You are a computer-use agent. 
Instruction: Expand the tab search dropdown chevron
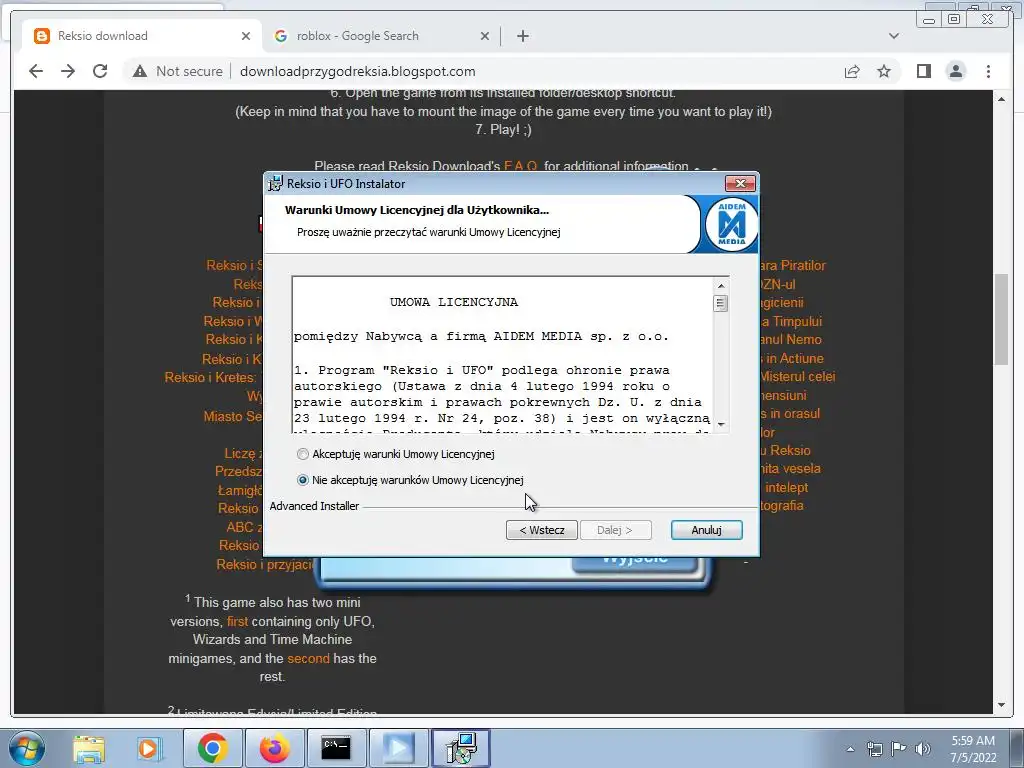pos(894,36)
